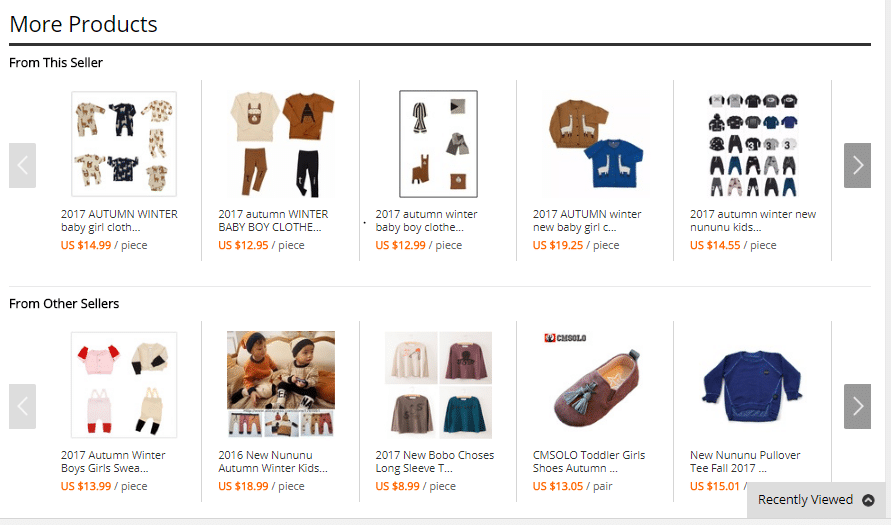This screenshot has height=525, width=891.
Task: Go back in From Other Sellers carousel
Action: point(22,406)
